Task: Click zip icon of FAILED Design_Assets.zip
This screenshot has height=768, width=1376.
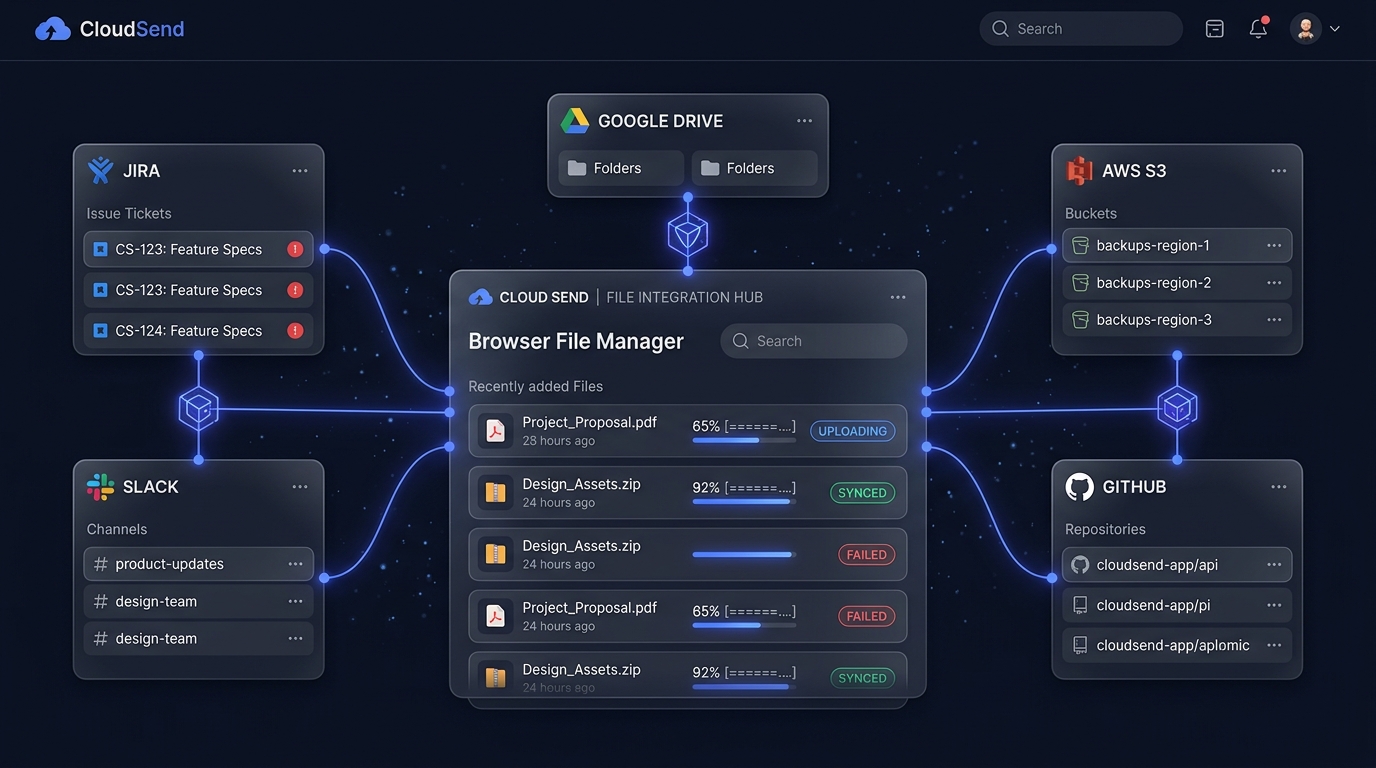Action: (495, 554)
